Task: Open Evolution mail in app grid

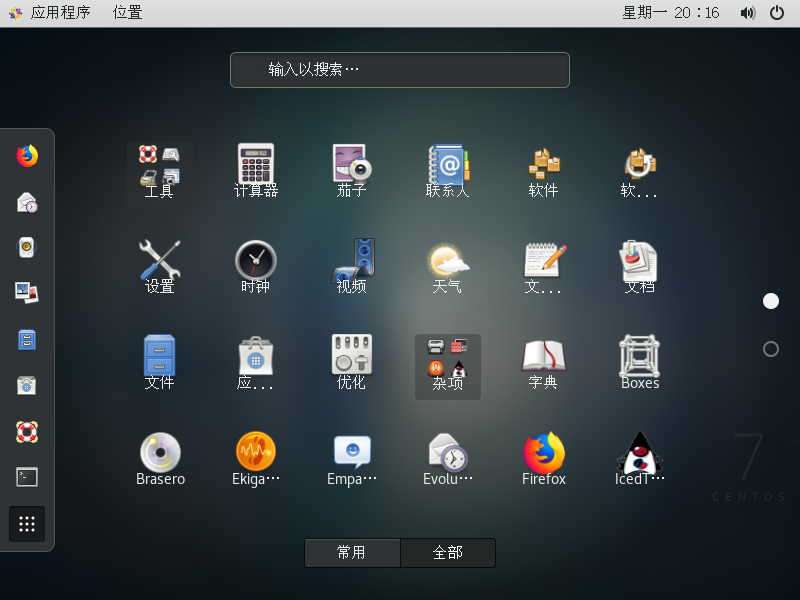Action: pyautogui.click(x=447, y=459)
